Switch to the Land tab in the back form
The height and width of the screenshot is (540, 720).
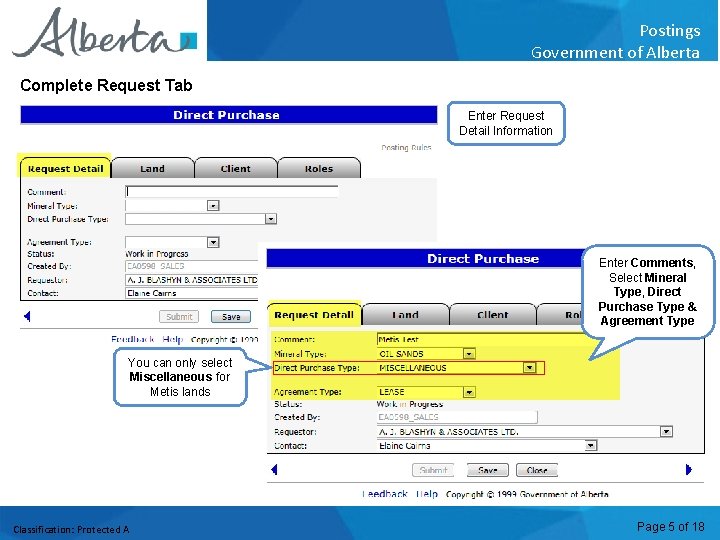point(152,168)
